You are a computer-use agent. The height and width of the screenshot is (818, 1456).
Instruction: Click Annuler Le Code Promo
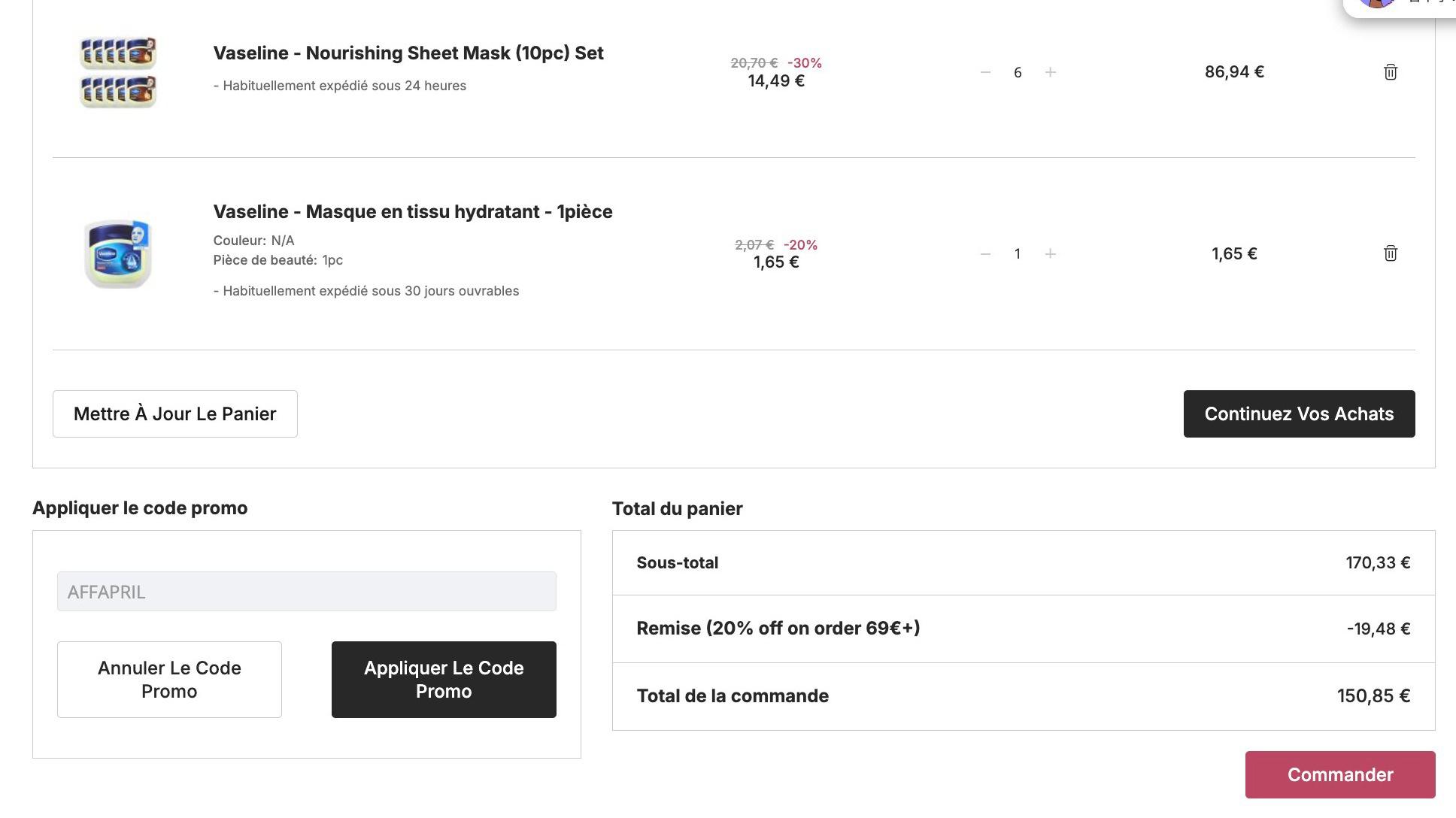tap(169, 680)
